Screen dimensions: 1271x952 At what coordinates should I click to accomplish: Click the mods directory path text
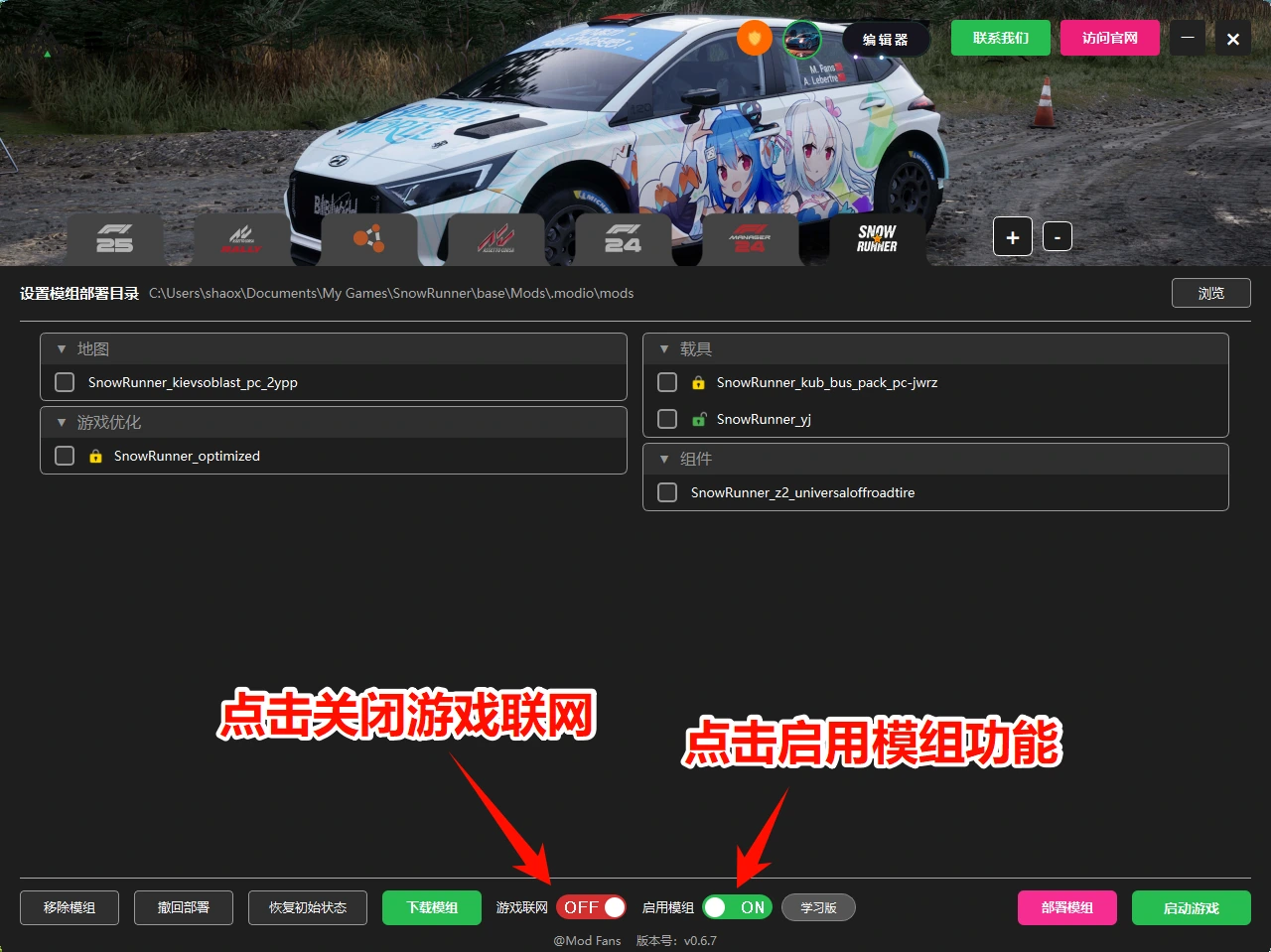click(391, 293)
